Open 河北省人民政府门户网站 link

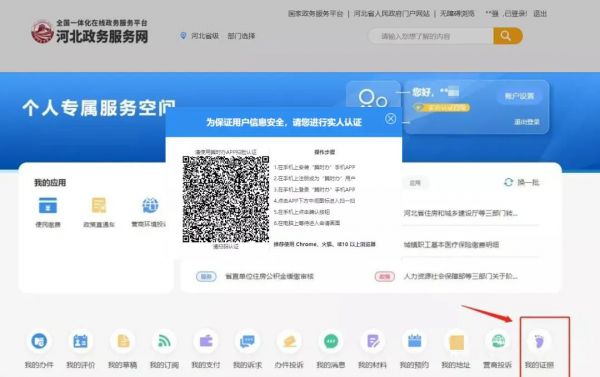[391, 14]
